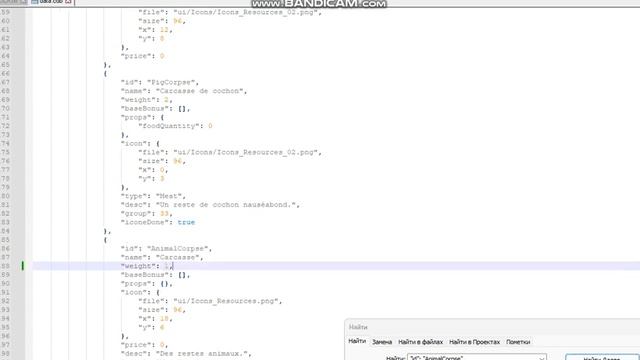Click the line "id": "PigCorpse"

pyautogui.click(x=160, y=82)
